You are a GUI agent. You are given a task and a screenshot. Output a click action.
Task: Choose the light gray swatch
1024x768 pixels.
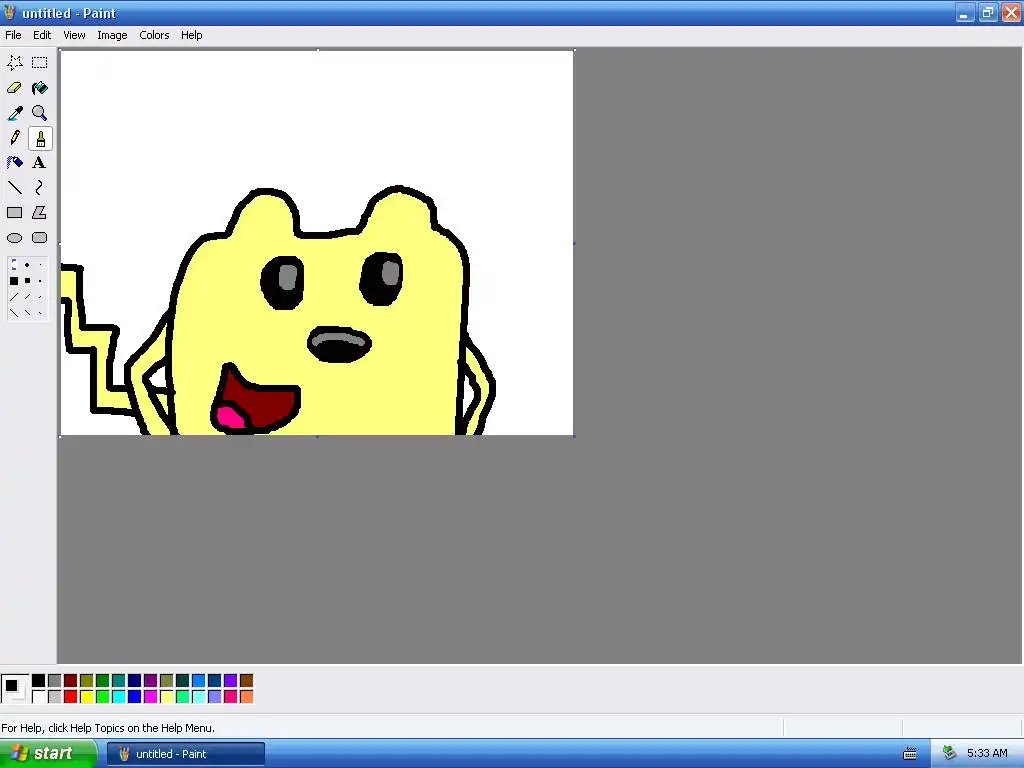[x=55, y=697]
